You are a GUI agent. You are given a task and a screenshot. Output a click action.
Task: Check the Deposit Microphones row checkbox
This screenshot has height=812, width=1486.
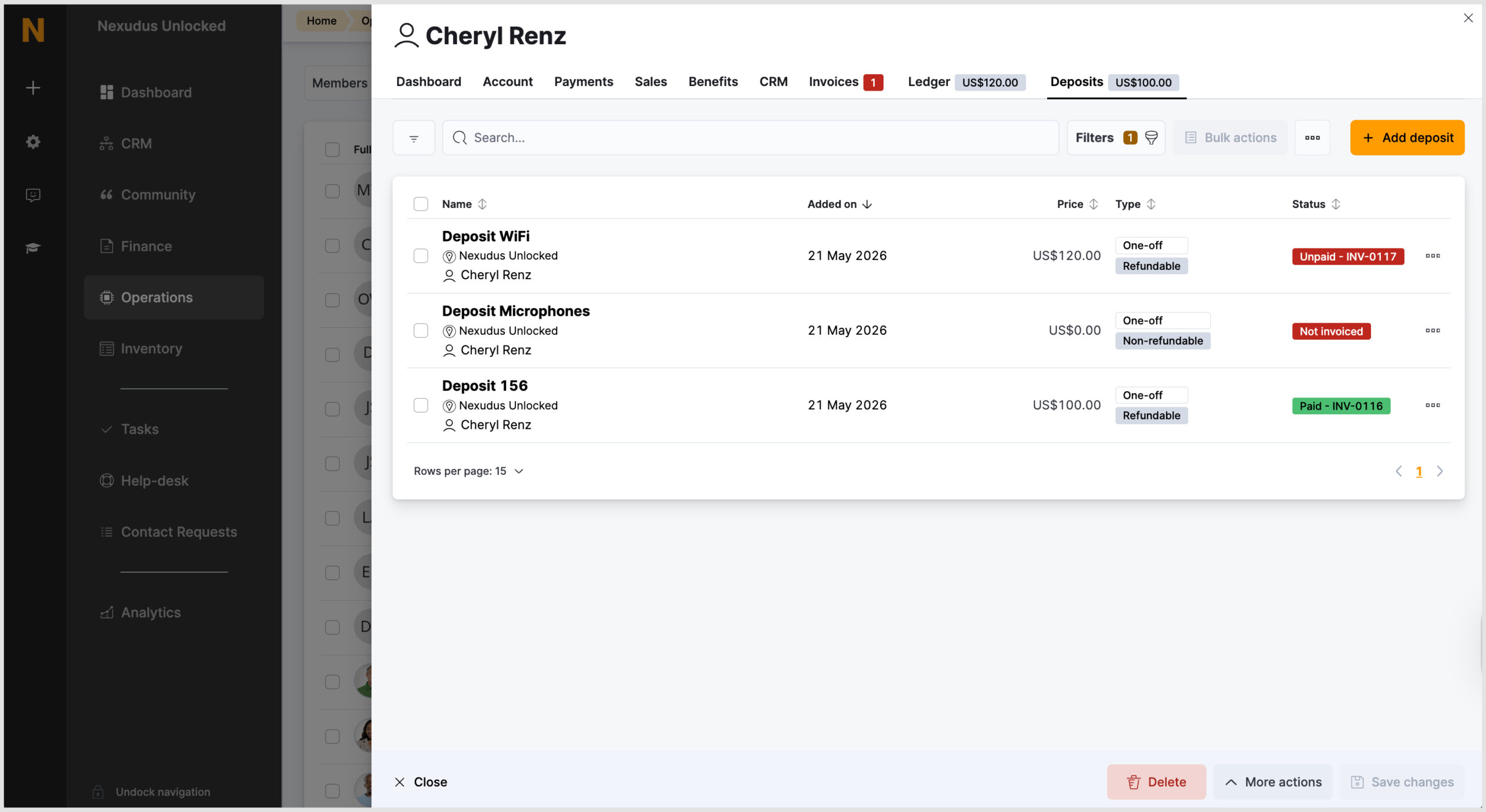[x=421, y=331]
